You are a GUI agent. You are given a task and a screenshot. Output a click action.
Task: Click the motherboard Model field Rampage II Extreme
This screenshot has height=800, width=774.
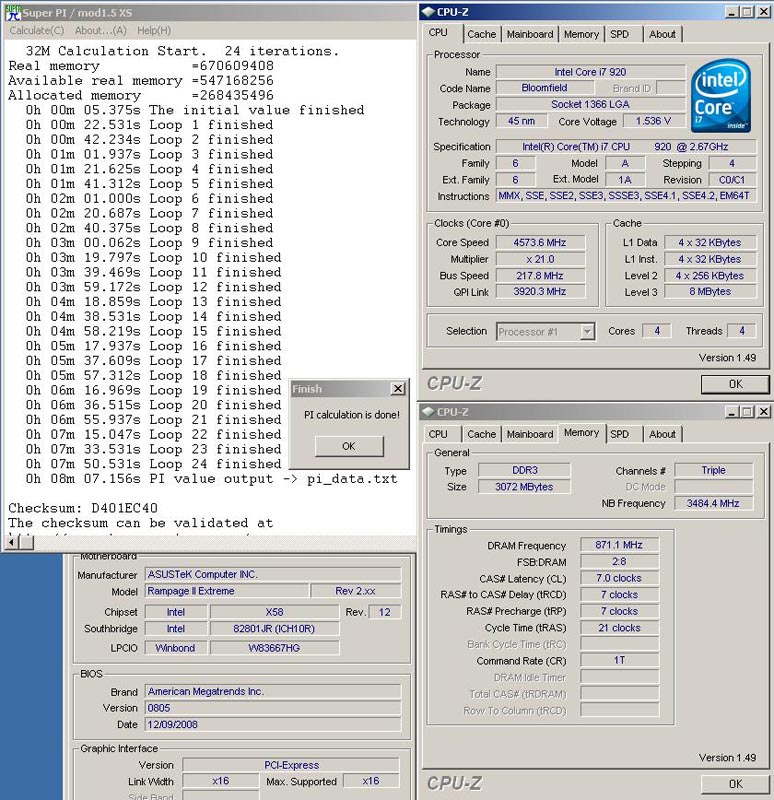tap(227, 591)
